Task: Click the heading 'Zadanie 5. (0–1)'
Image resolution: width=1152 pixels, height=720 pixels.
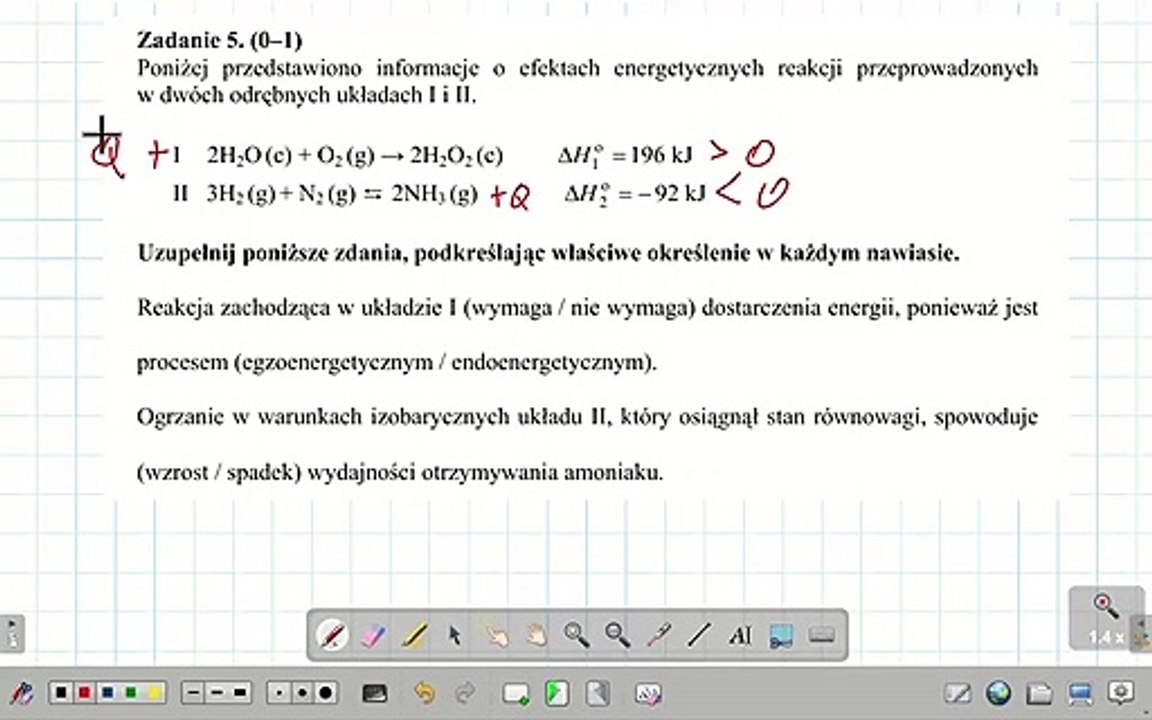Action: pos(220,40)
